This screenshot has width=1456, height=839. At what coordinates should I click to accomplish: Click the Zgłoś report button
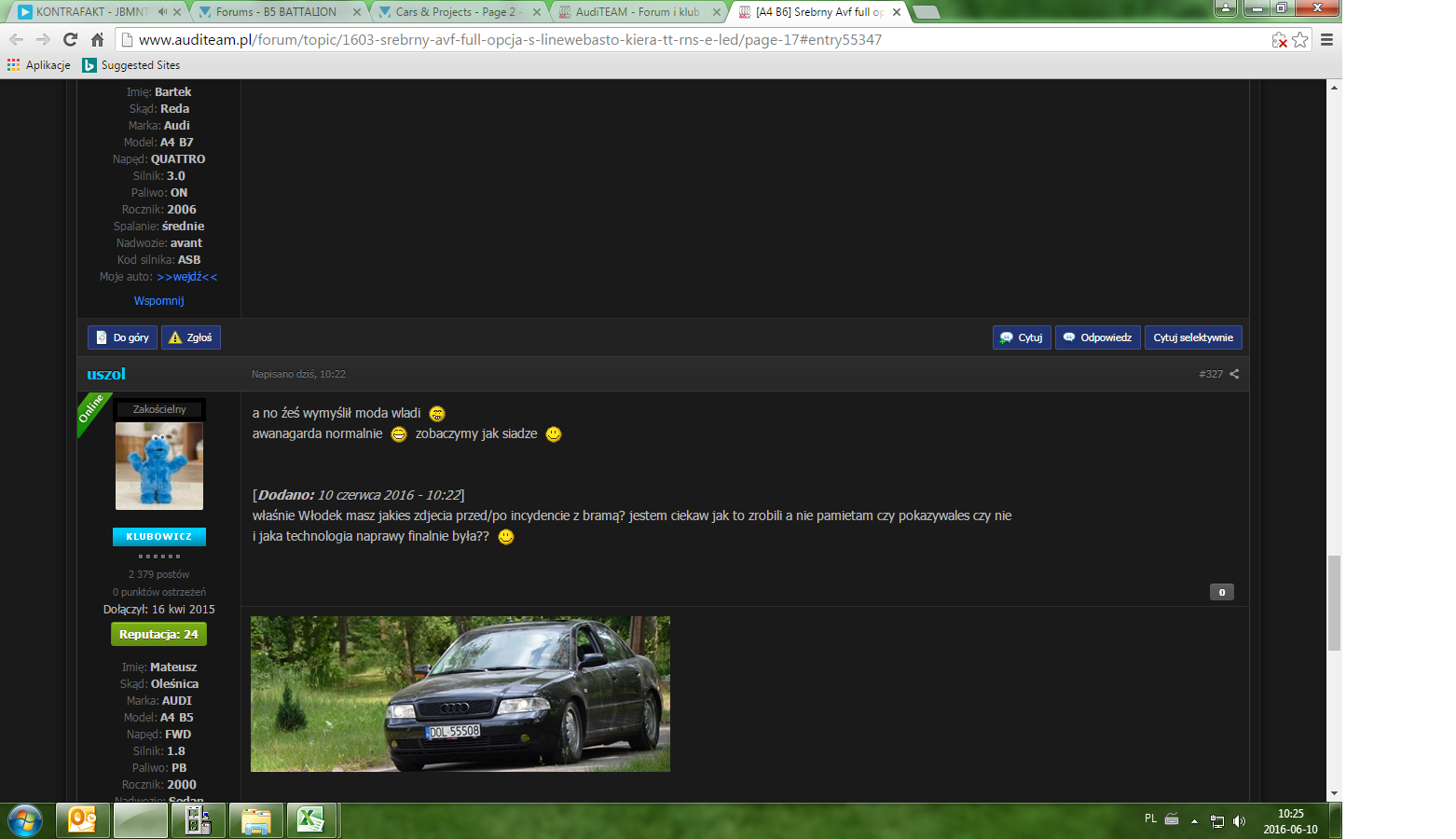(x=191, y=337)
